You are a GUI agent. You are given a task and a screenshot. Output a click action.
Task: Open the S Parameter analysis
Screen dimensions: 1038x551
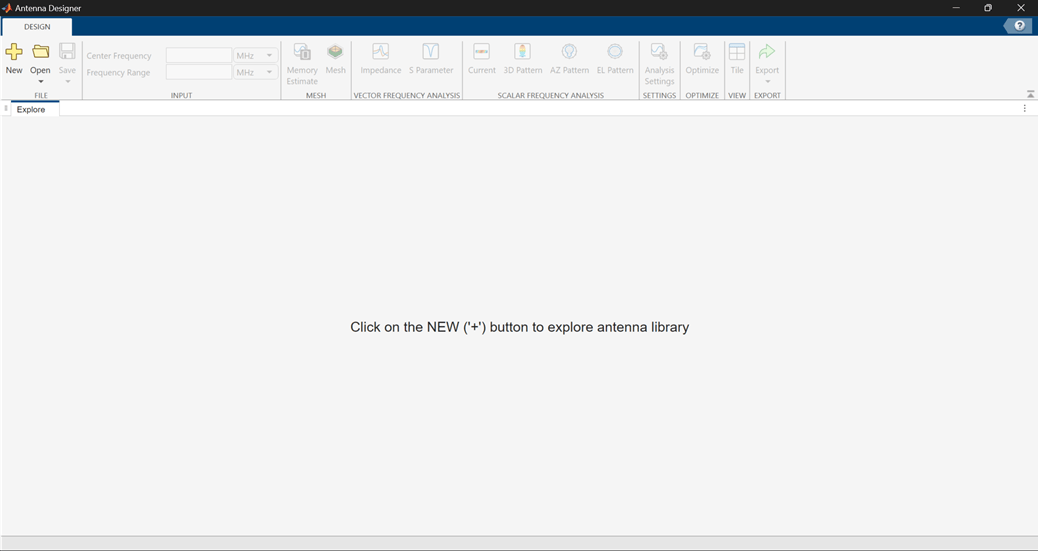point(431,52)
